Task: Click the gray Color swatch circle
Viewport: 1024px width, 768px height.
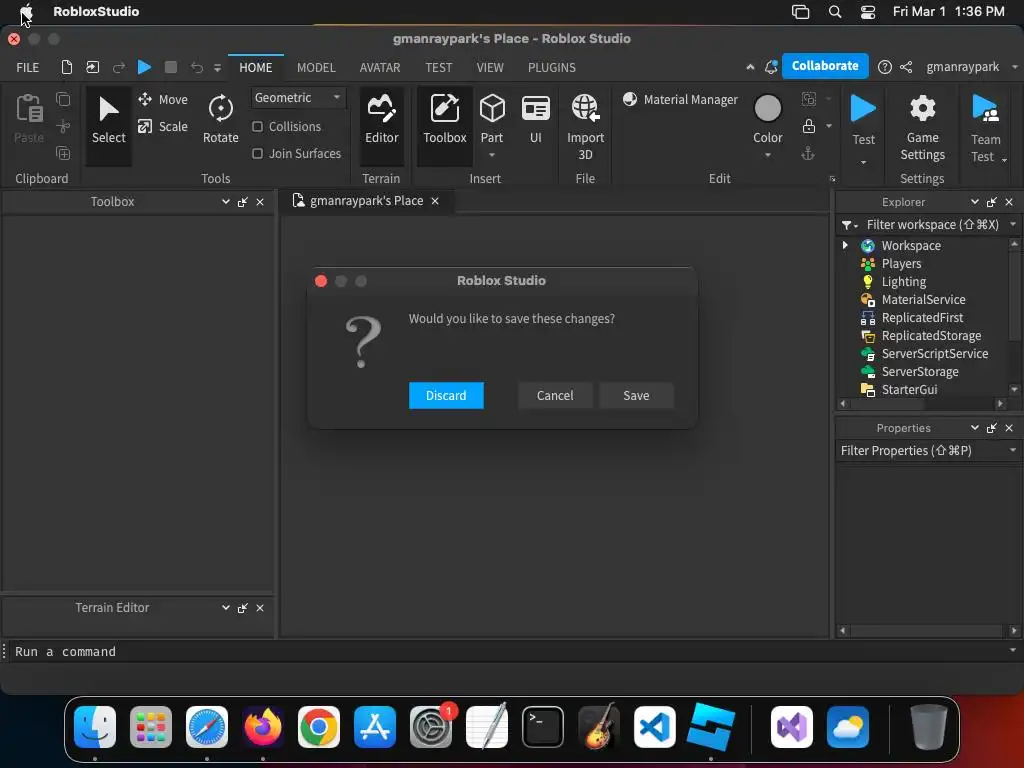Action: 767,108
